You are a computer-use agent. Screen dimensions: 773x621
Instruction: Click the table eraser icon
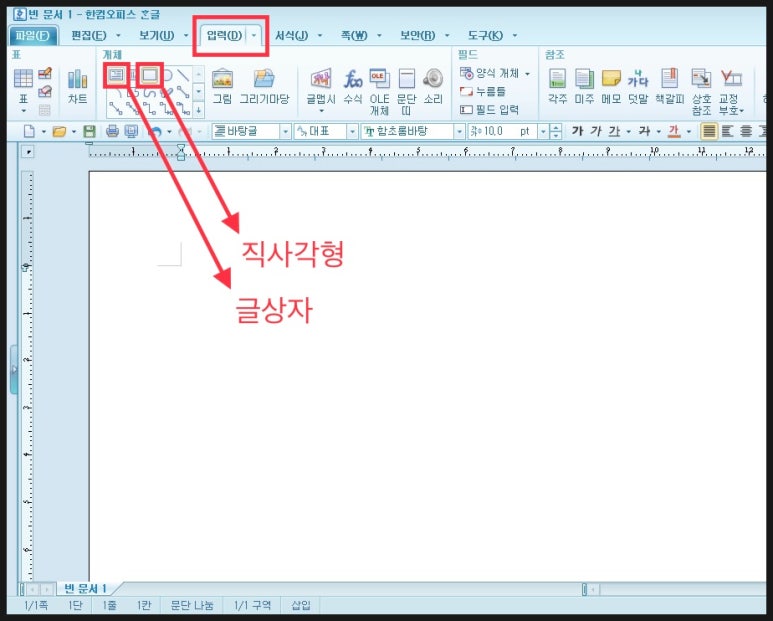click(45, 91)
